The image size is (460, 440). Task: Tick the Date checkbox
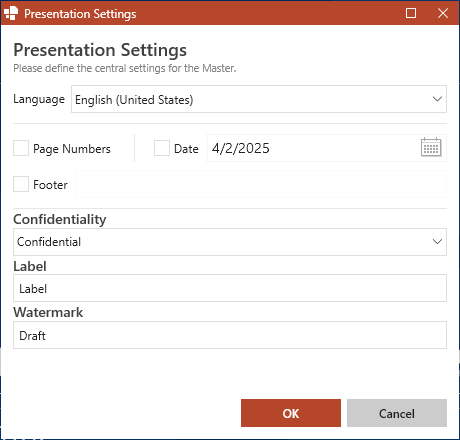pyautogui.click(x=162, y=148)
